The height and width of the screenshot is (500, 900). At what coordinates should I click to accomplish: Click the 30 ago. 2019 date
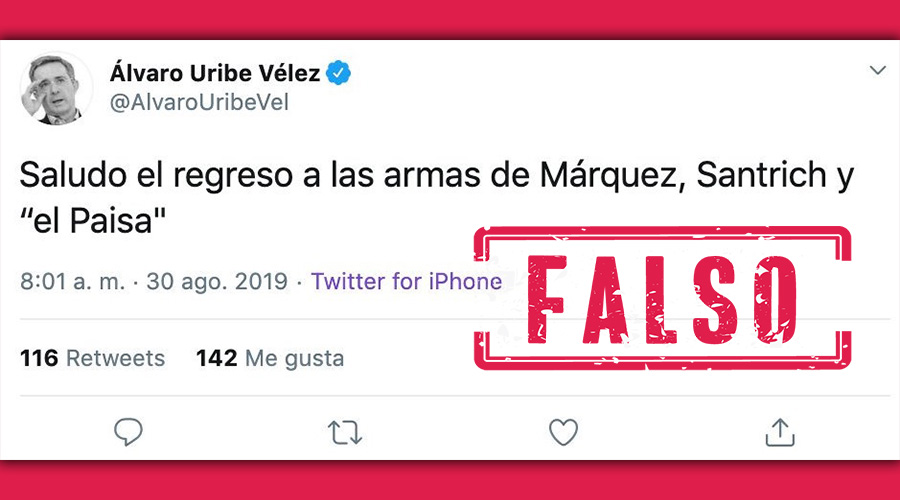click(217, 281)
